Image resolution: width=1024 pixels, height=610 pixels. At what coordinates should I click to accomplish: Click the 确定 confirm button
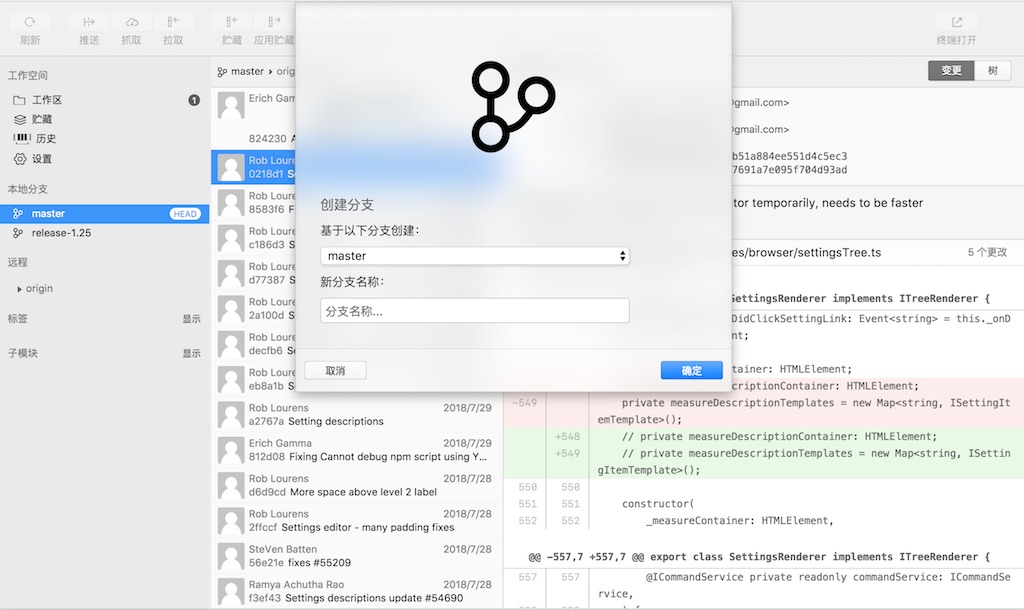[692, 370]
